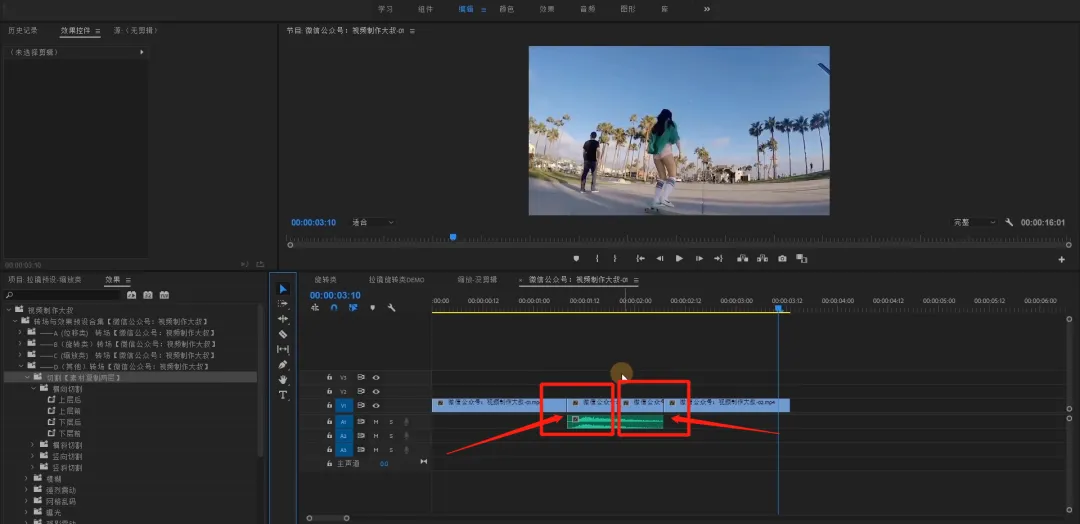Click the Export Frame camera icon
This screenshot has width=1080, height=524.
click(782, 258)
